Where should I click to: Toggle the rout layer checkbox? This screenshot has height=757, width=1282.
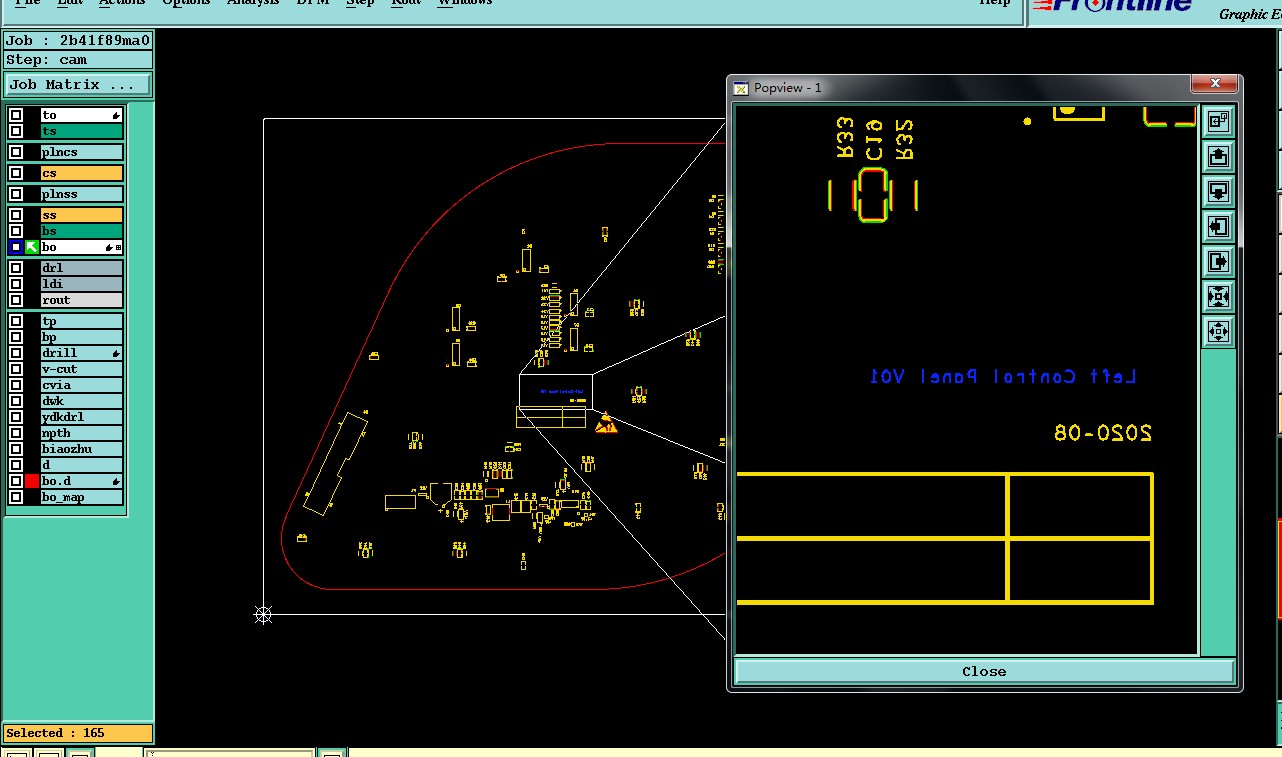click(x=16, y=300)
